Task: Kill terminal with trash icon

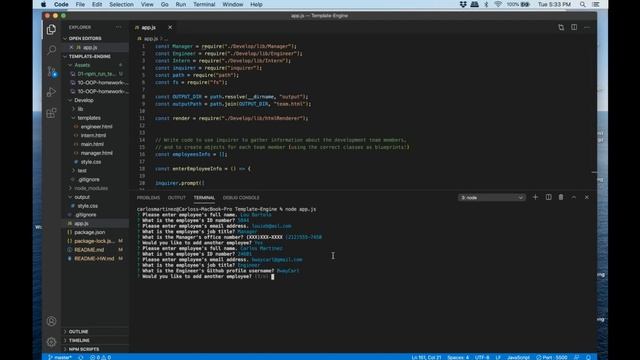Action: (x=561, y=197)
